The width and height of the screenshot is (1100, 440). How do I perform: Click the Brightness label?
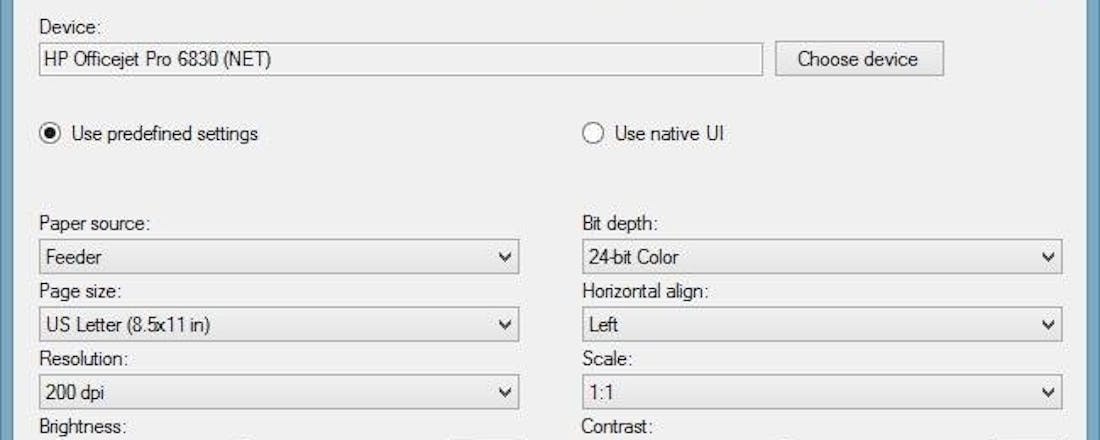coord(82,427)
